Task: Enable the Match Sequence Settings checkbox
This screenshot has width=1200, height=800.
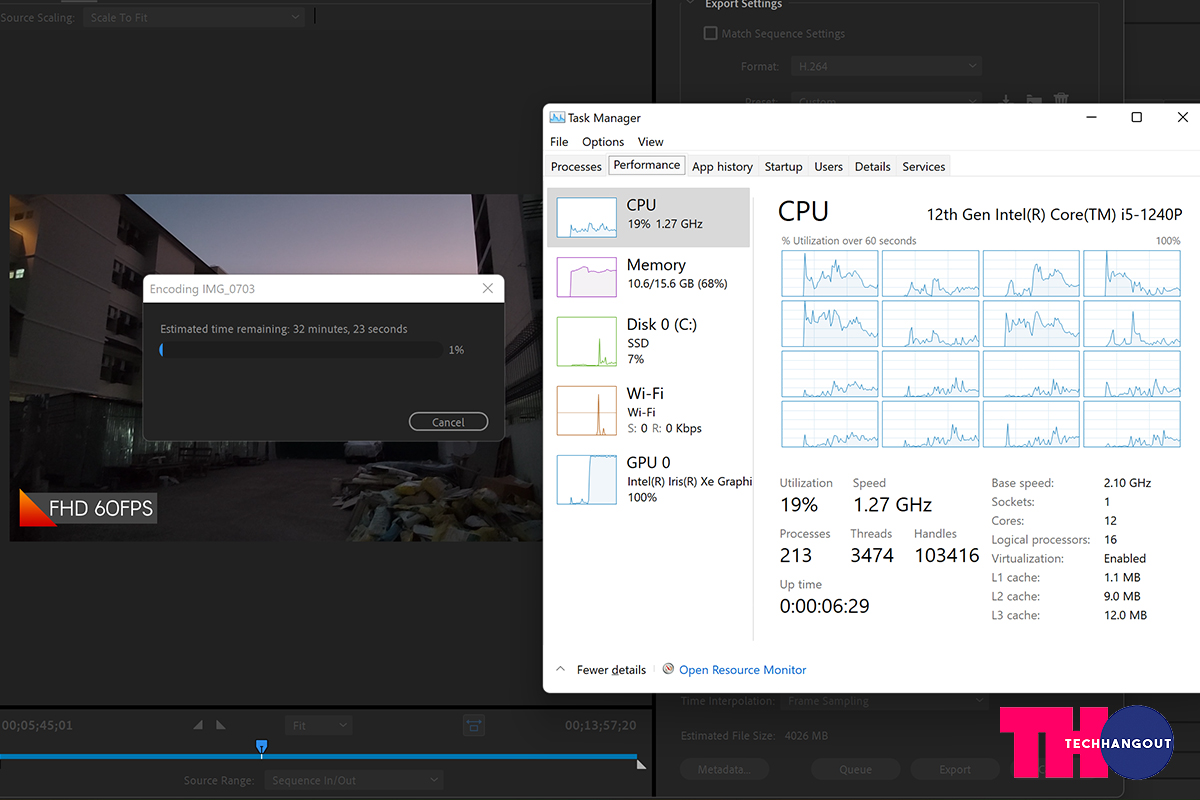Action: click(x=711, y=33)
